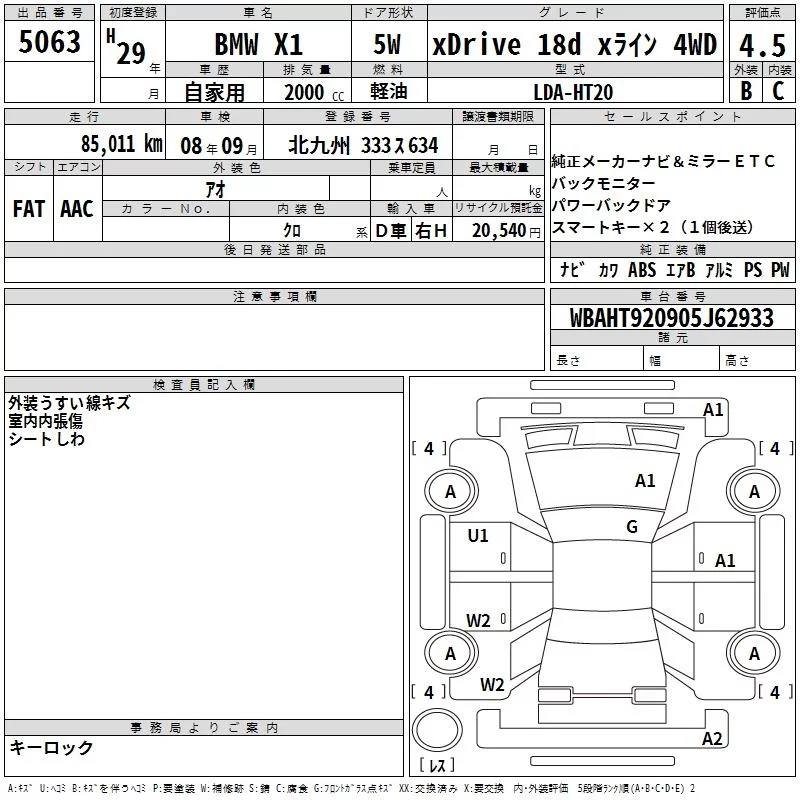This screenshot has width=800, height=800.
Task: Select the registration year H29
Action: click(126, 47)
